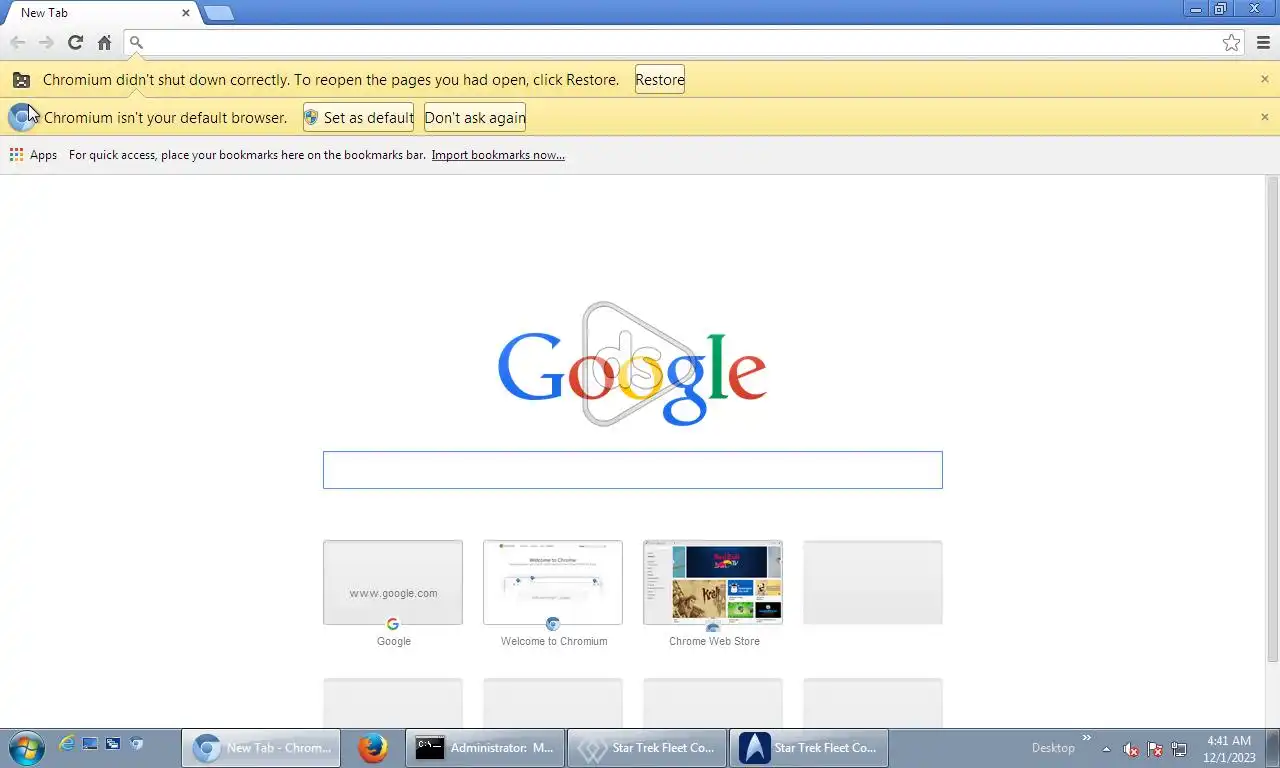This screenshot has height=768, width=1280.
Task: Show hidden tray icons arrow
Action: point(1106,749)
